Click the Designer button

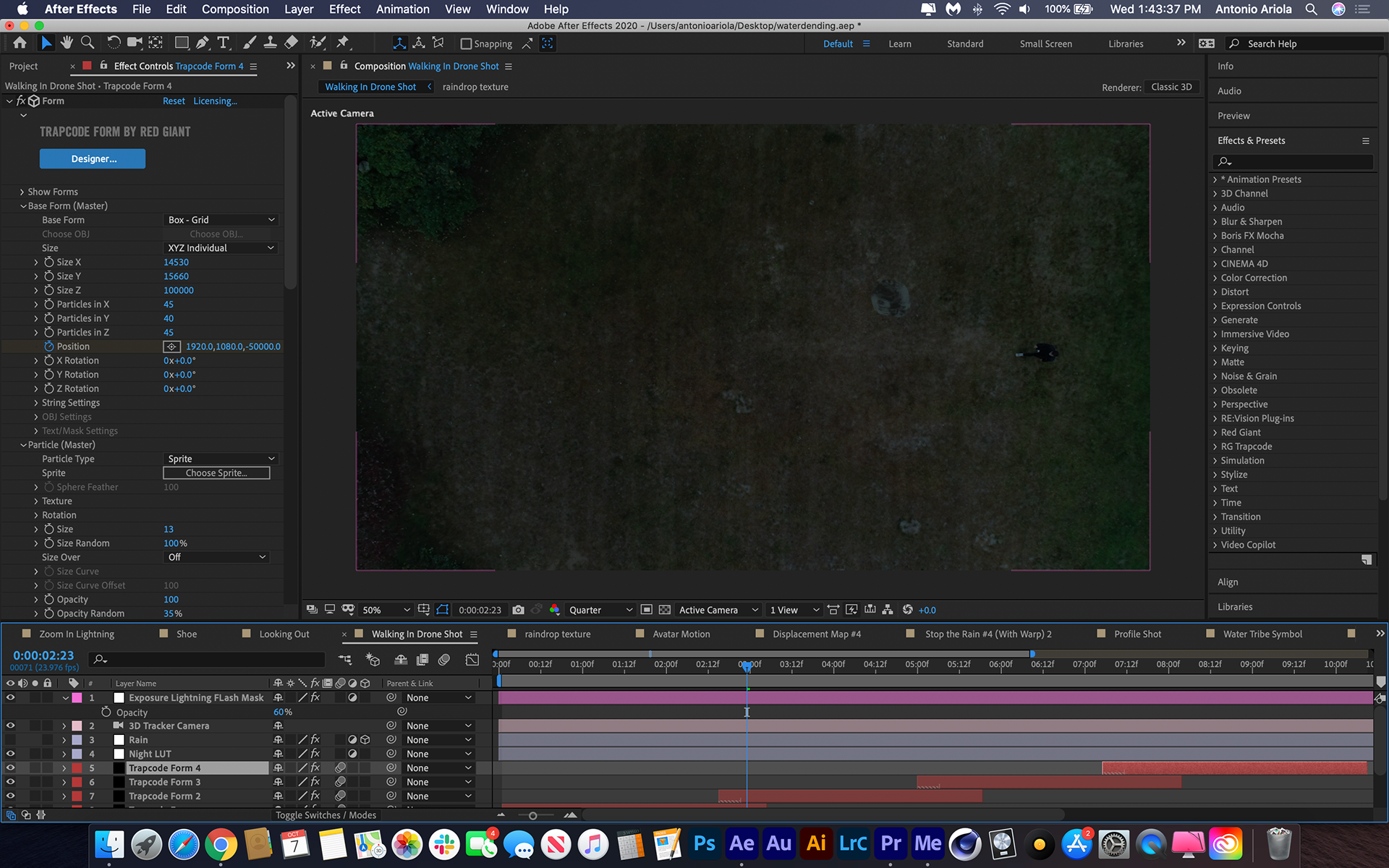[93, 158]
